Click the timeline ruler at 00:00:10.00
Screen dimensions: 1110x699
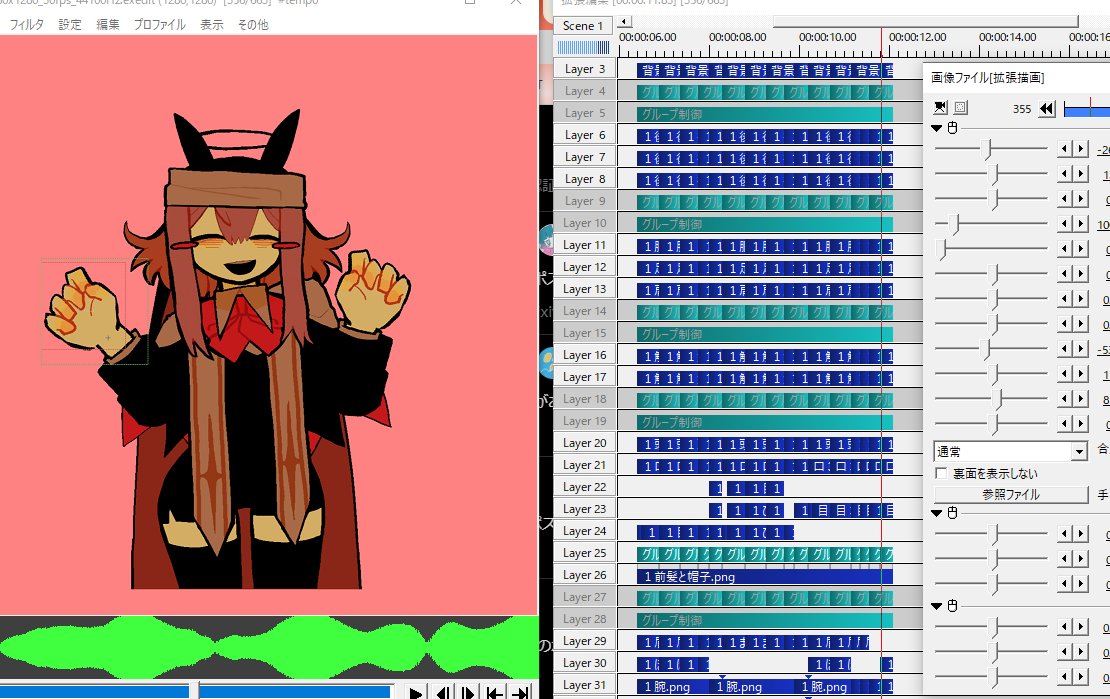click(x=827, y=37)
